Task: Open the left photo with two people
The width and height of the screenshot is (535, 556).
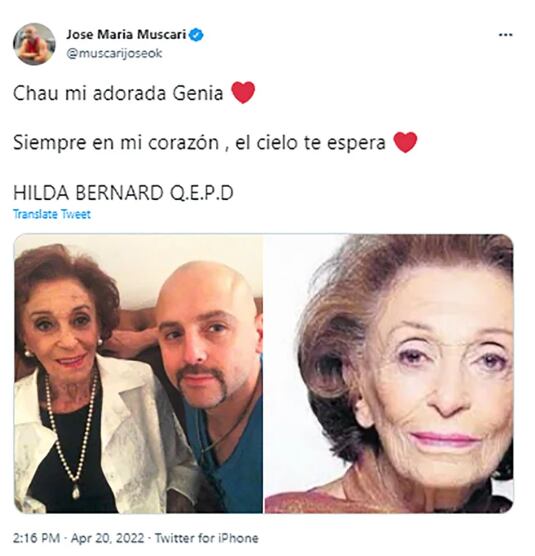Action: [x=139, y=373]
